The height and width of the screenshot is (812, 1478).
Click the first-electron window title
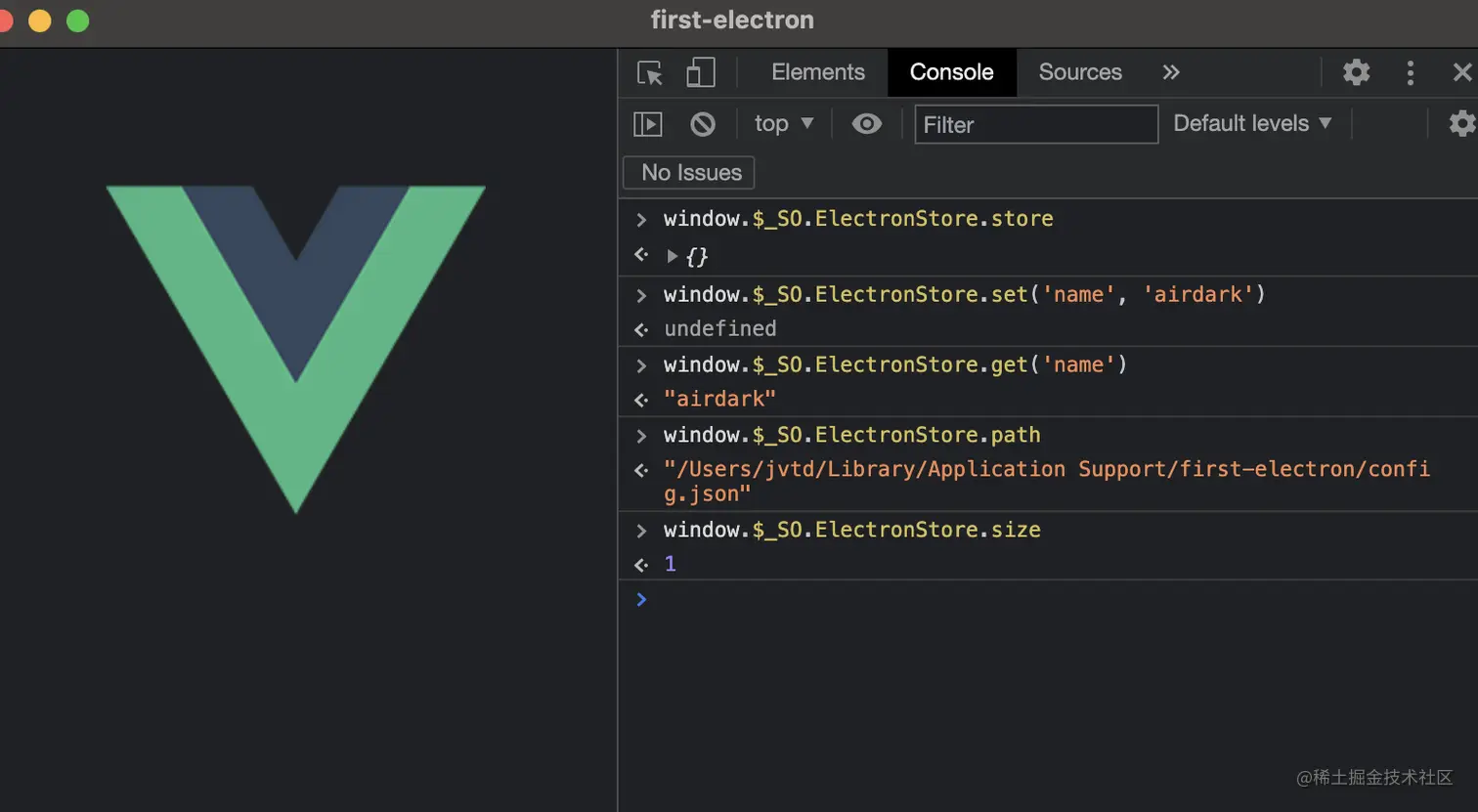732,21
